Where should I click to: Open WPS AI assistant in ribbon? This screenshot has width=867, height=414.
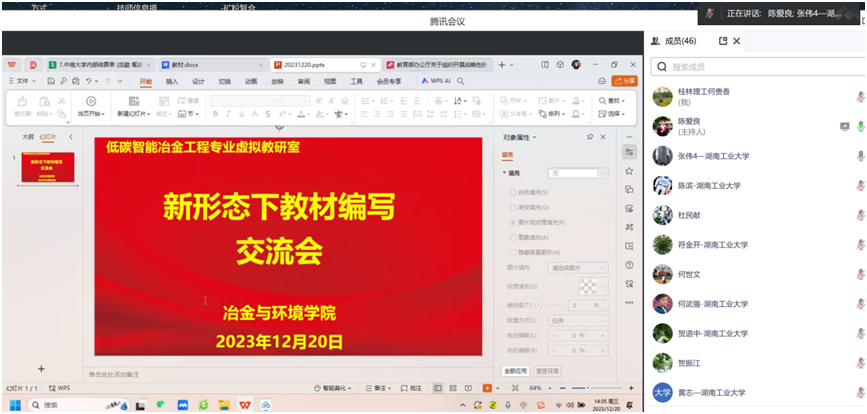click(436, 81)
